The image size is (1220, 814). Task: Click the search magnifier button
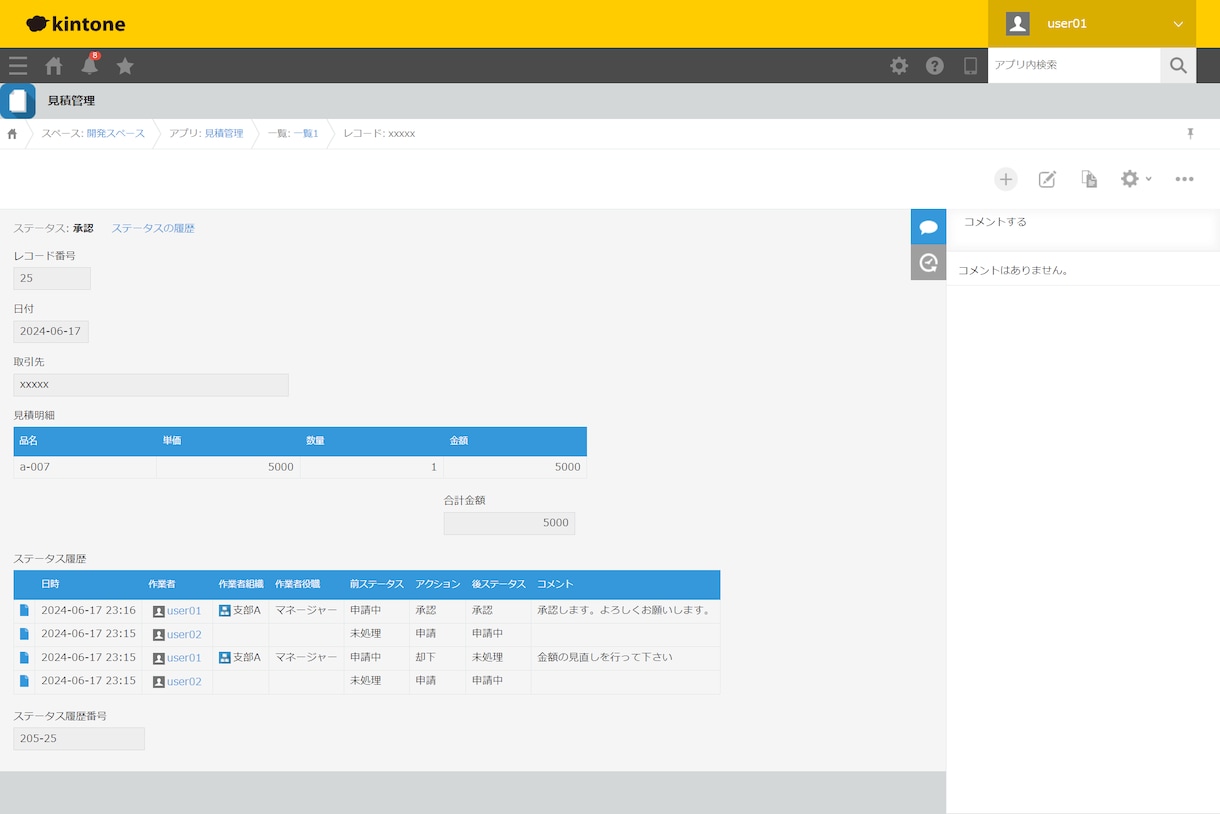[1178, 66]
